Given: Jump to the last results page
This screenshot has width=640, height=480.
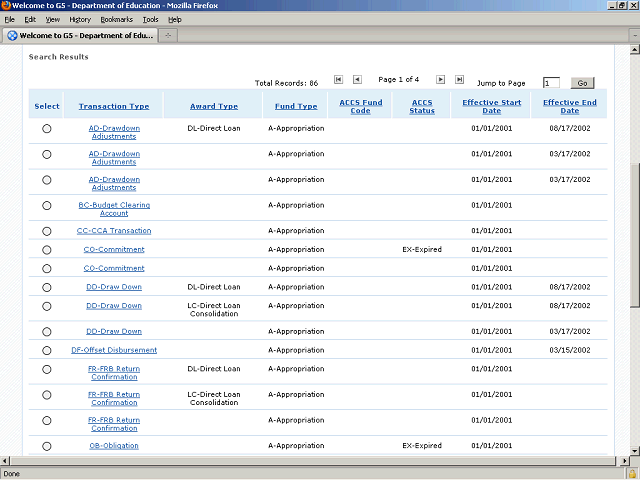Looking at the screenshot, I should (459, 79).
